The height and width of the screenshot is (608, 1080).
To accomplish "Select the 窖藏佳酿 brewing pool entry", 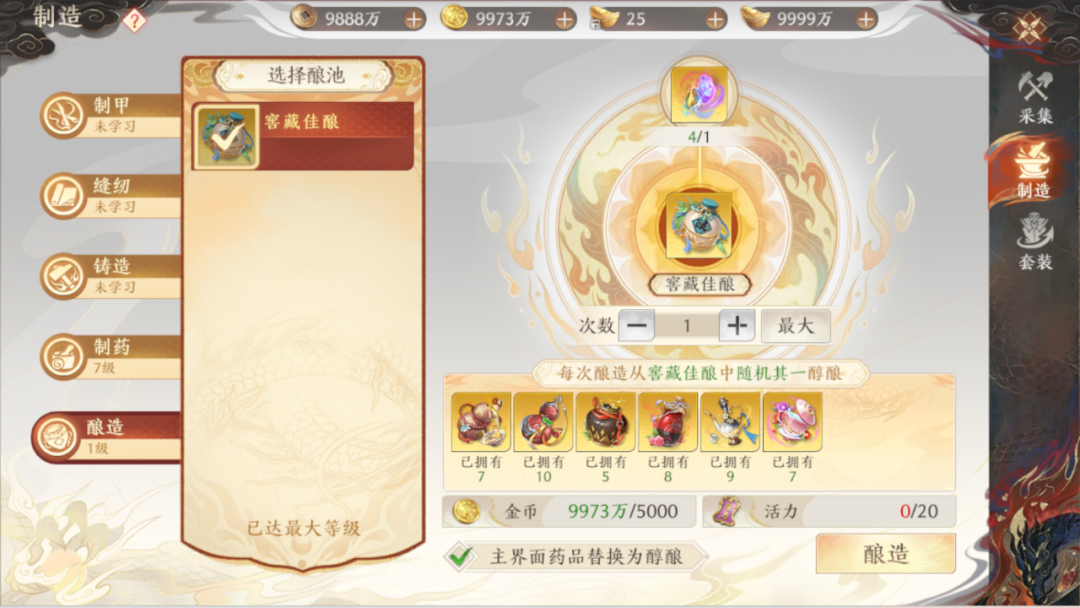I will click(303, 136).
